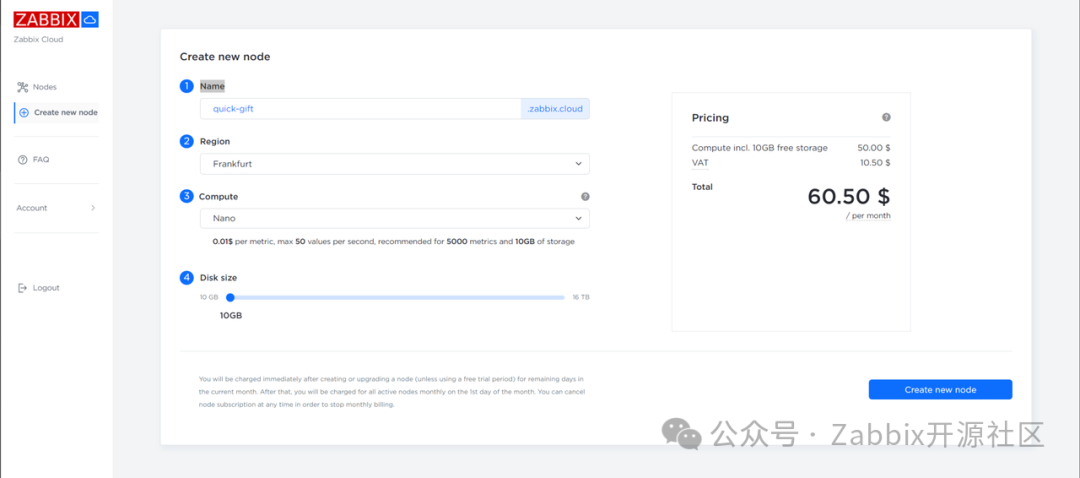
Task: Click the Logout arrow icon
Action: point(23,288)
